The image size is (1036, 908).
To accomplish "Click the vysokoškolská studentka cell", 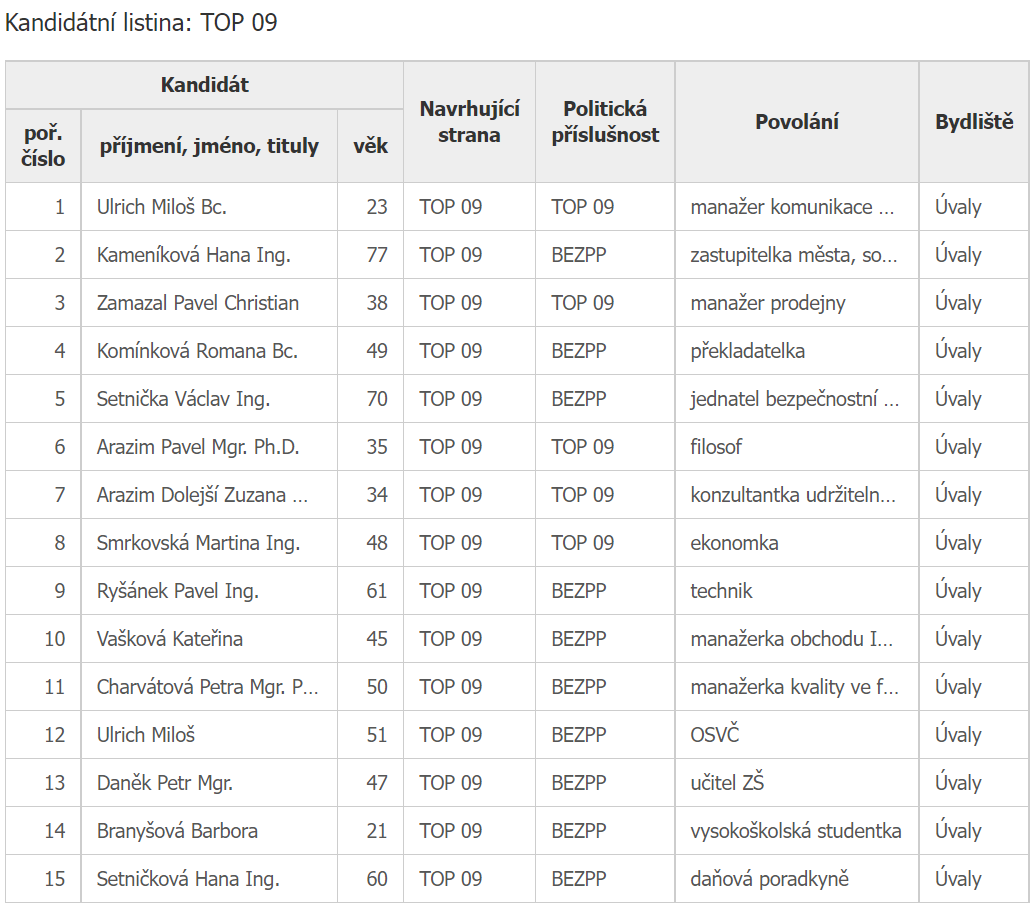I will [796, 831].
